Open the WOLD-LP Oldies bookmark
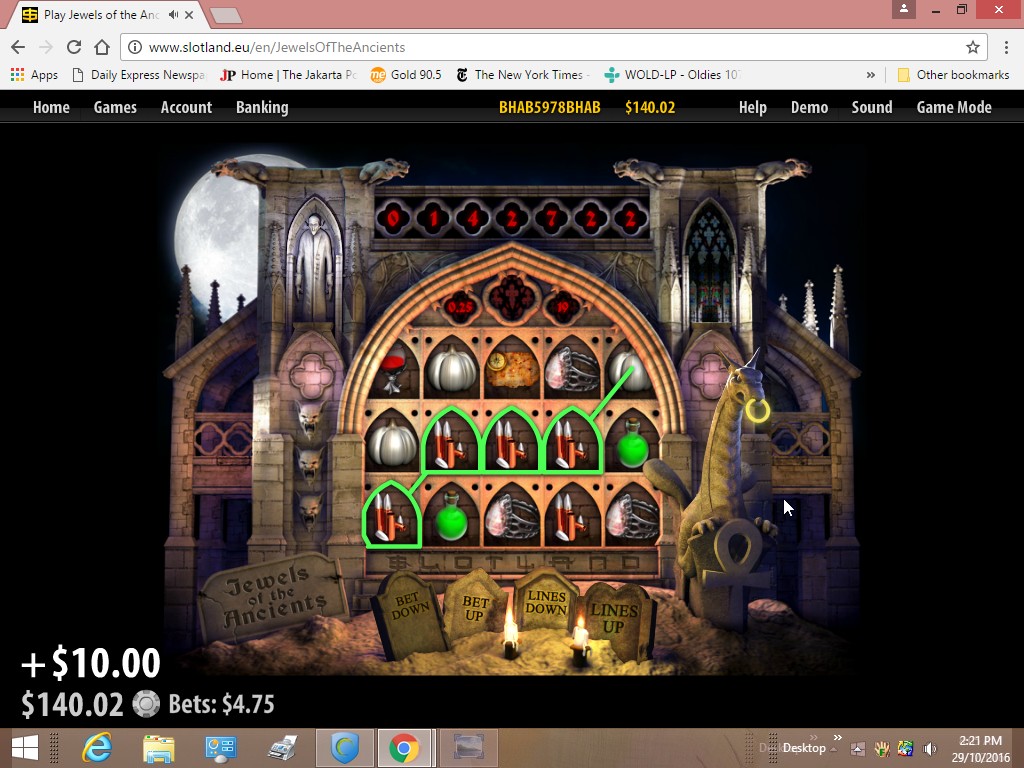 coord(672,74)
